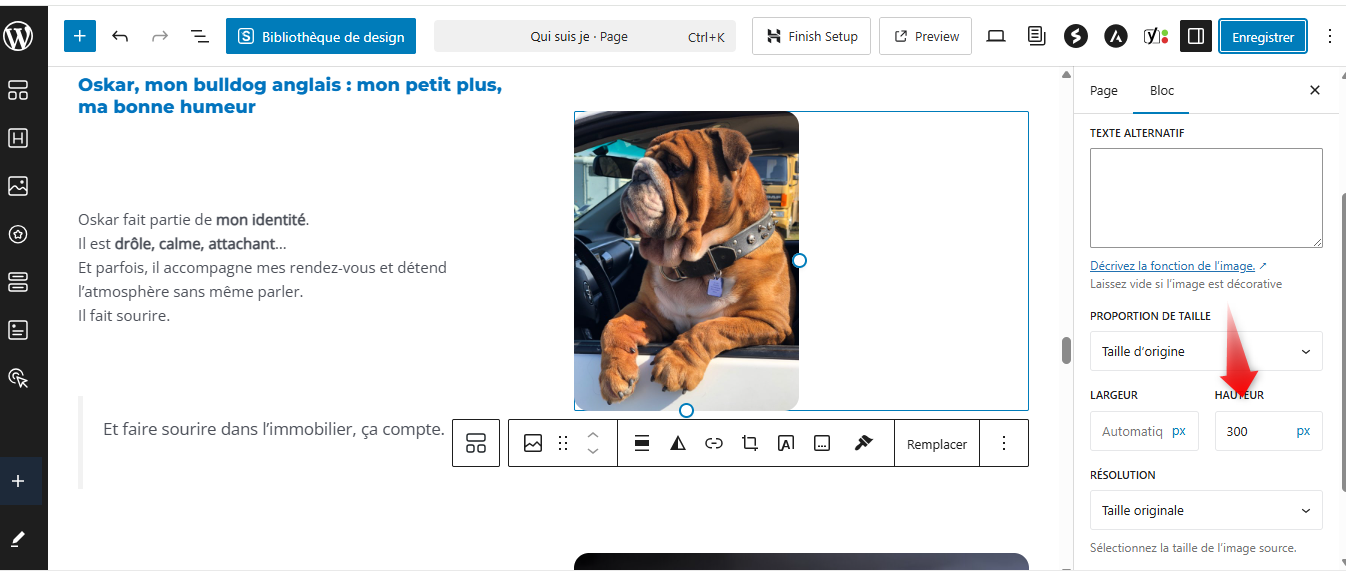Select the Bloc tab
Viewport: 1346px width, 572px height.
coord(1162,90)
